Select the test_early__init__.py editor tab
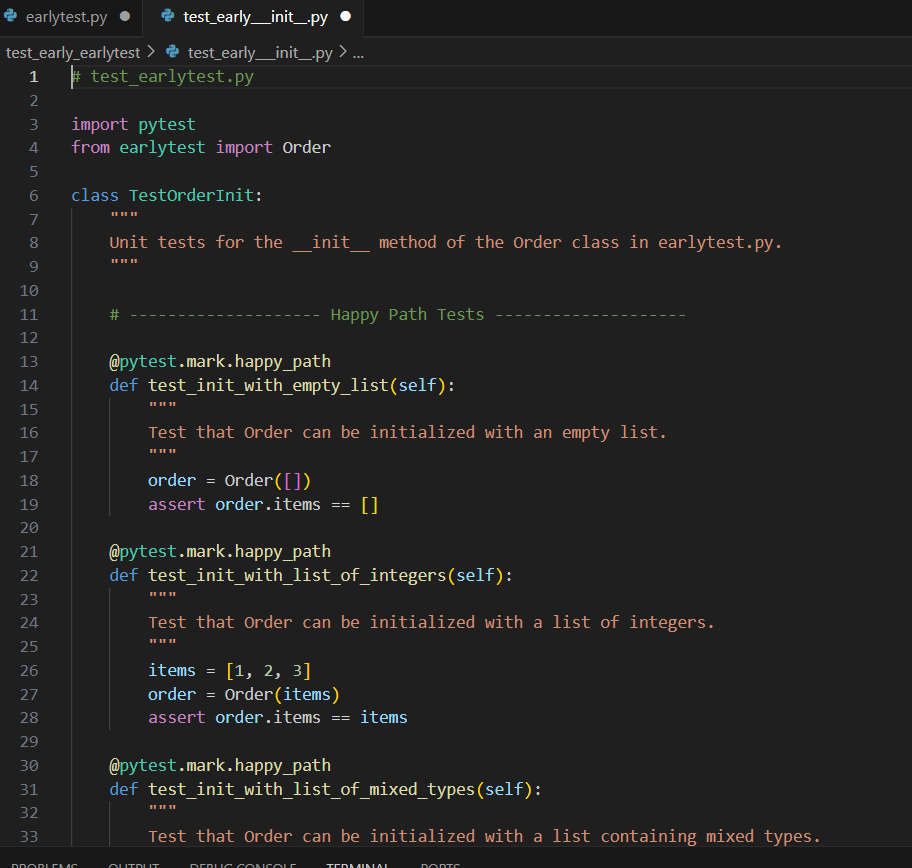912x868 pixels. point(255,17)
